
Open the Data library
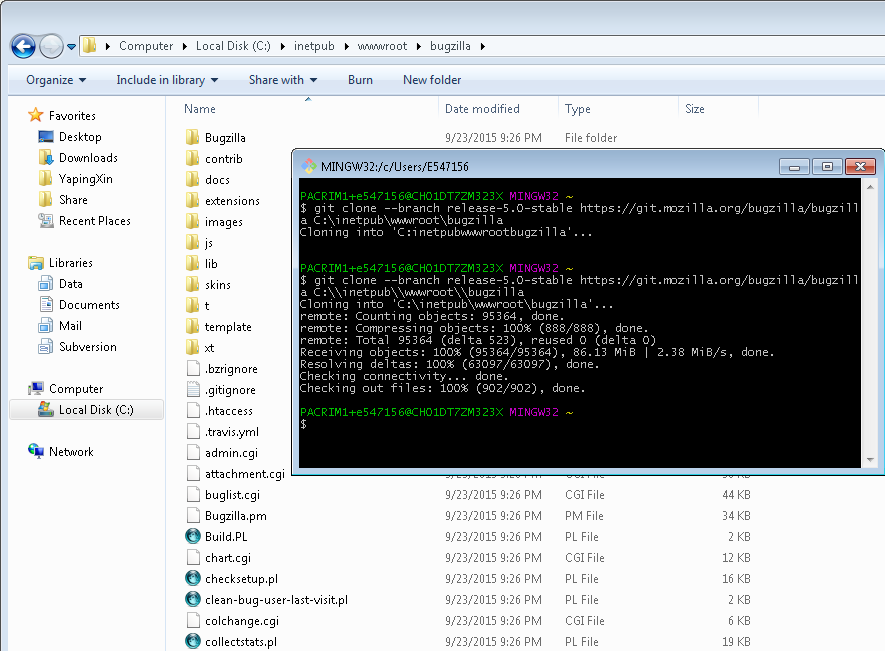coord(71,284)
